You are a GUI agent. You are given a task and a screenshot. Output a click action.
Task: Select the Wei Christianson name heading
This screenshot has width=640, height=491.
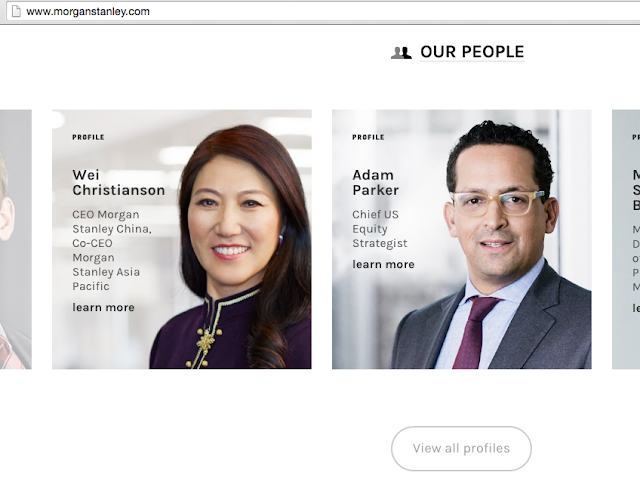click(x=119, y=182)
